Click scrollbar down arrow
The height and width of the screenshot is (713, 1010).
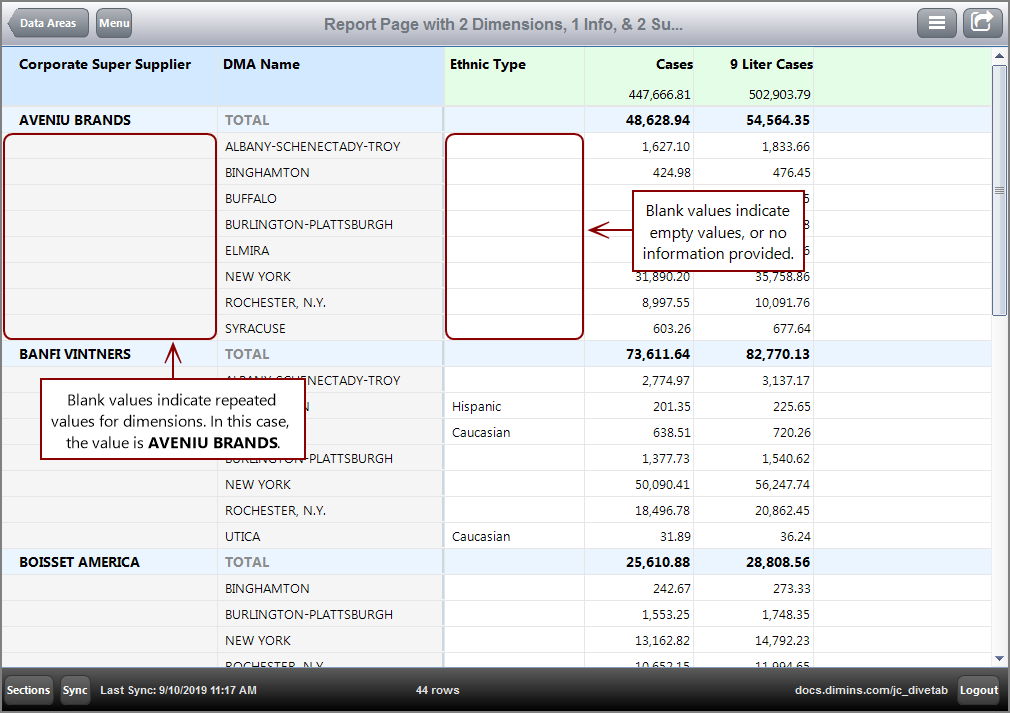[x=999, y=658]
